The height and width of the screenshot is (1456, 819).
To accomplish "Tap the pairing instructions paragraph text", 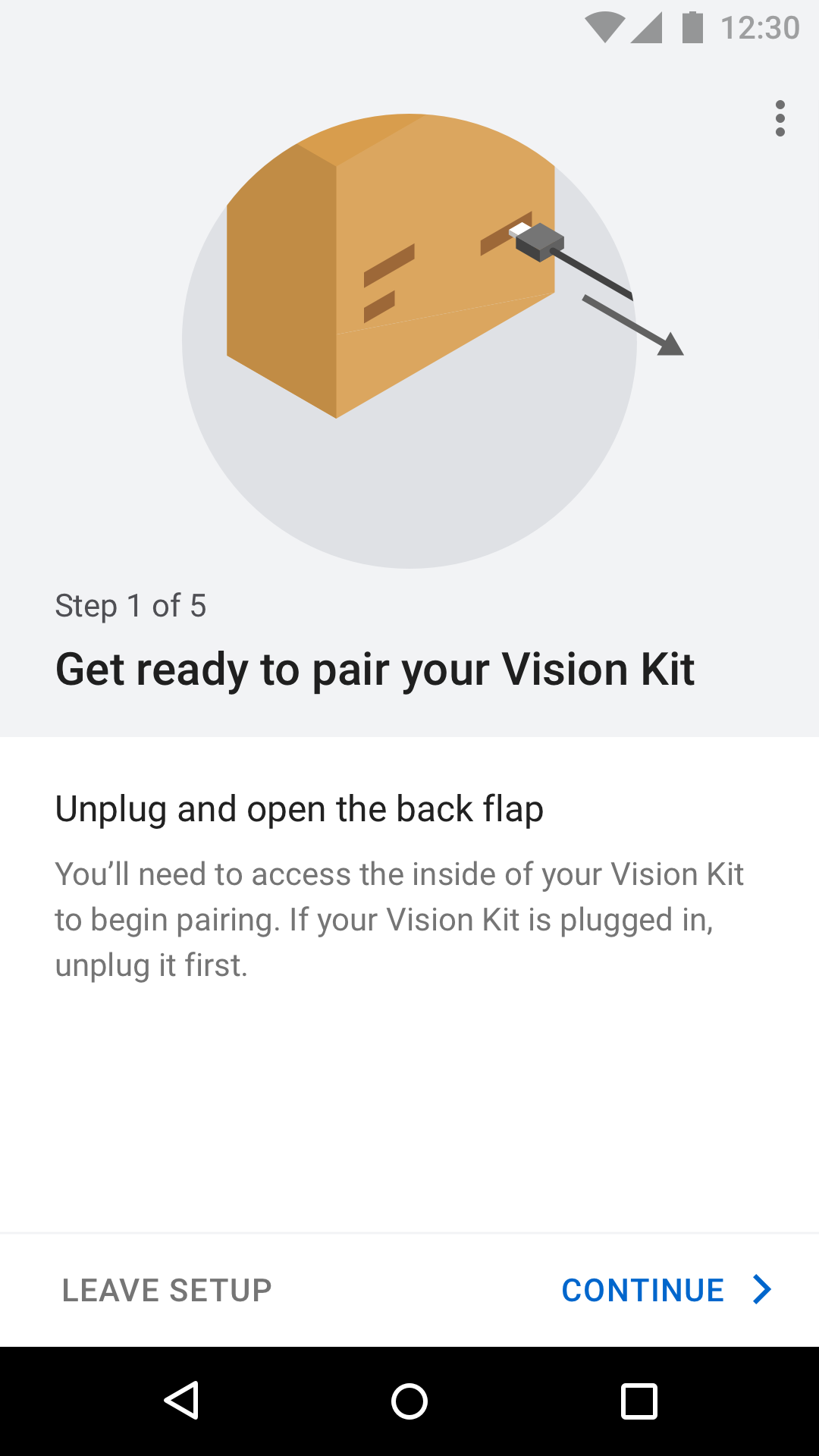I will click(x=399, y=919).
